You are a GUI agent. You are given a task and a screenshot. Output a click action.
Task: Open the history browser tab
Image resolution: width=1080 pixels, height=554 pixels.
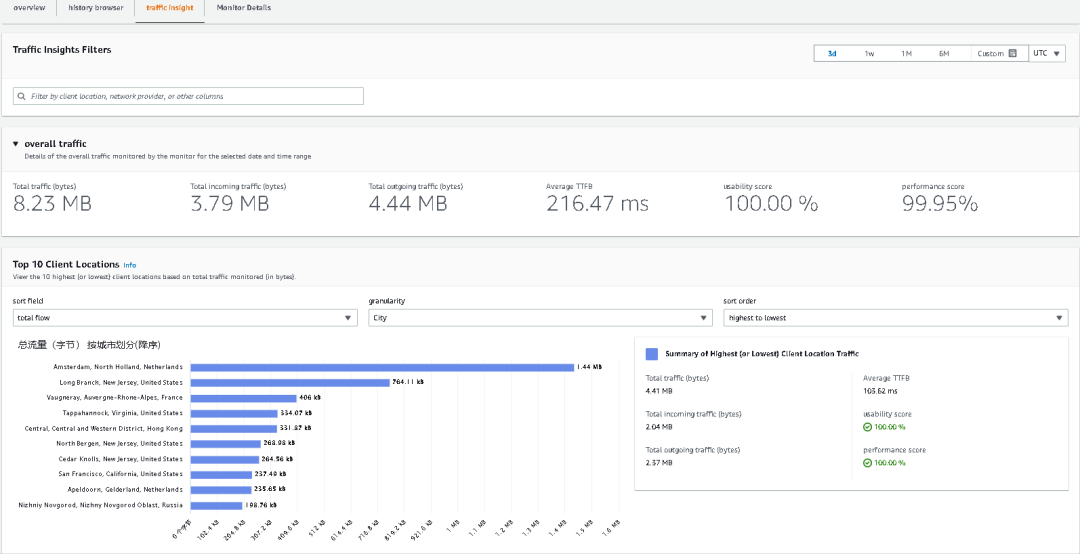(x=96, y=8)
